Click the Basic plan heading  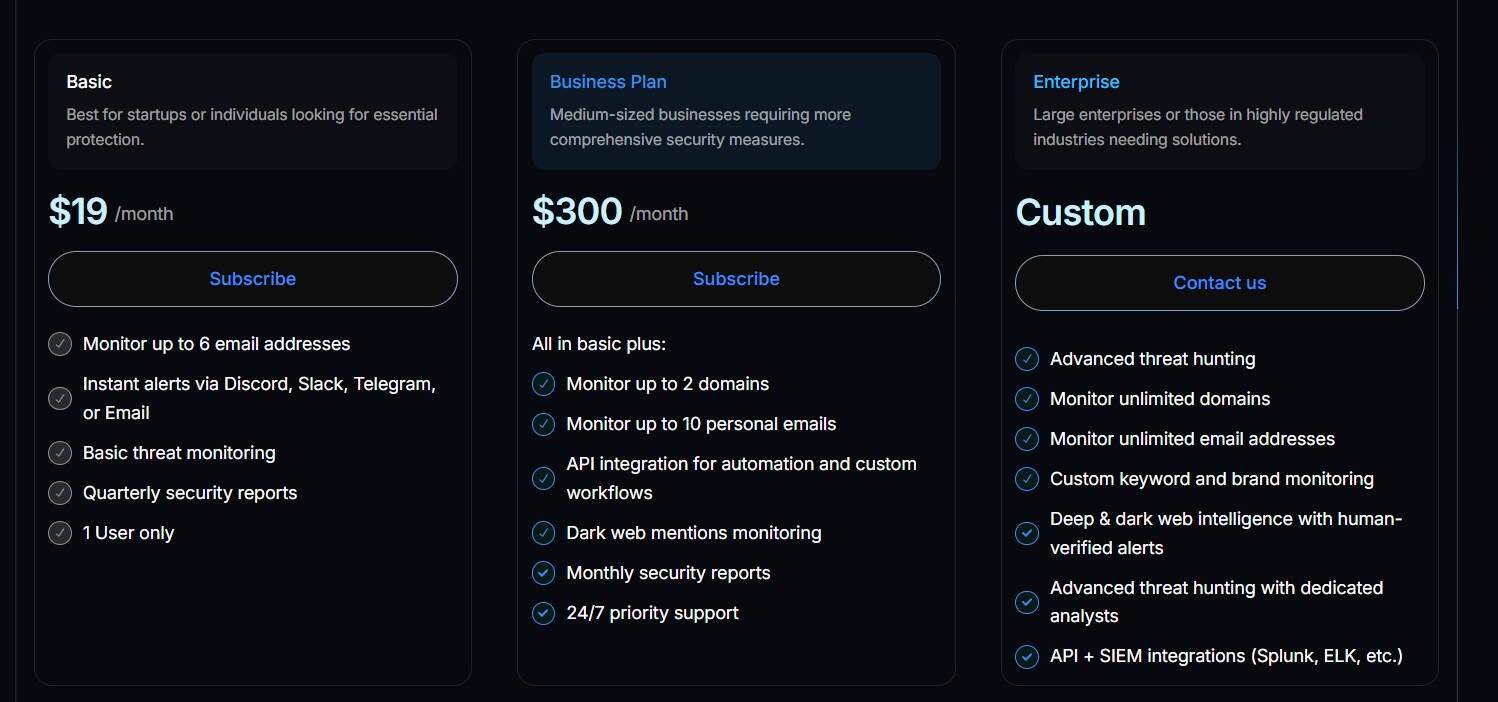(89, 81)
